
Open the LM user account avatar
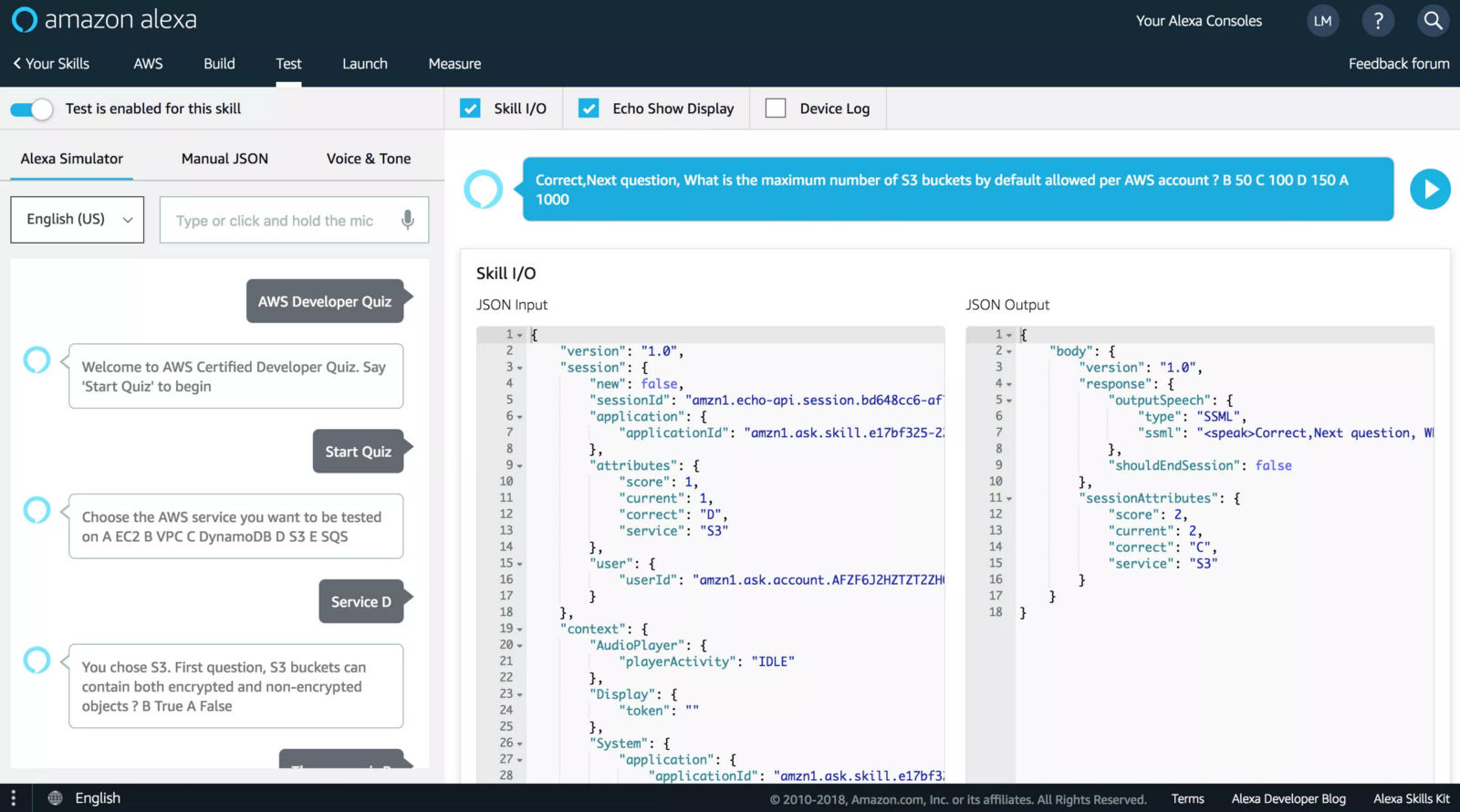click(1322, 21)
